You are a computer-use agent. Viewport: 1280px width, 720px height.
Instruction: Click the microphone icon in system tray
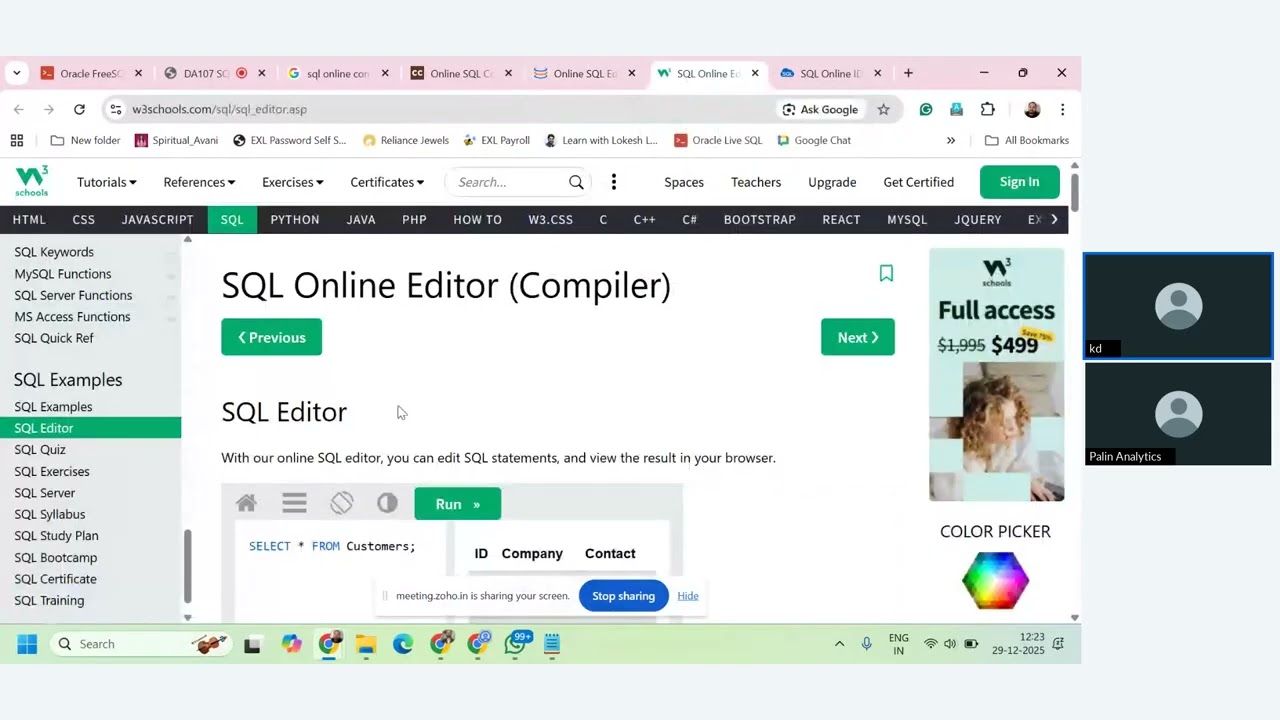pyautogui.click(x=867, y=644)
